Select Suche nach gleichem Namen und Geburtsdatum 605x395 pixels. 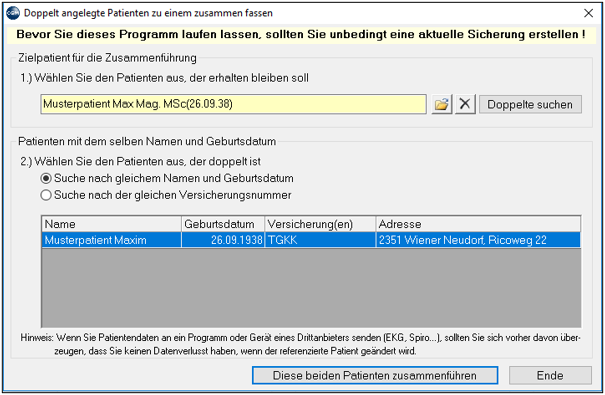click(x=167, y=178)
